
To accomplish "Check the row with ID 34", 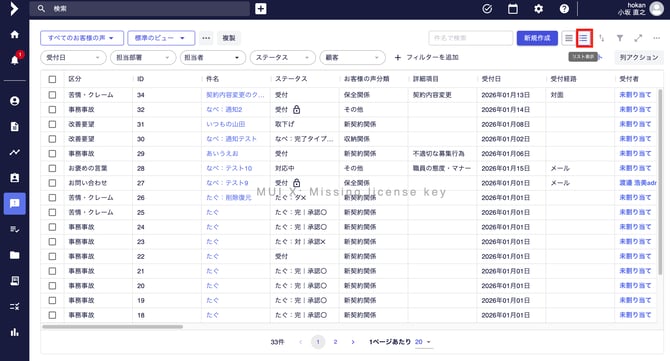I will click(x=52, y=95).
